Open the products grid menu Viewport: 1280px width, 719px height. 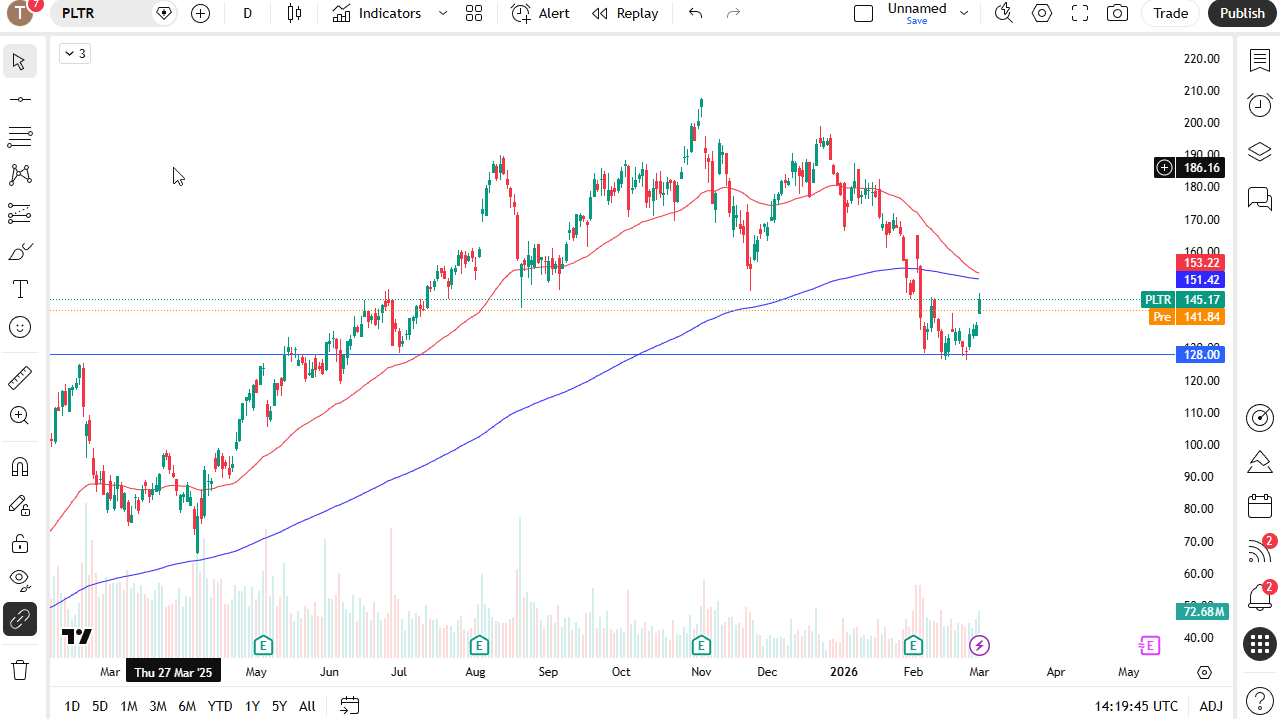pos(1260,644)
